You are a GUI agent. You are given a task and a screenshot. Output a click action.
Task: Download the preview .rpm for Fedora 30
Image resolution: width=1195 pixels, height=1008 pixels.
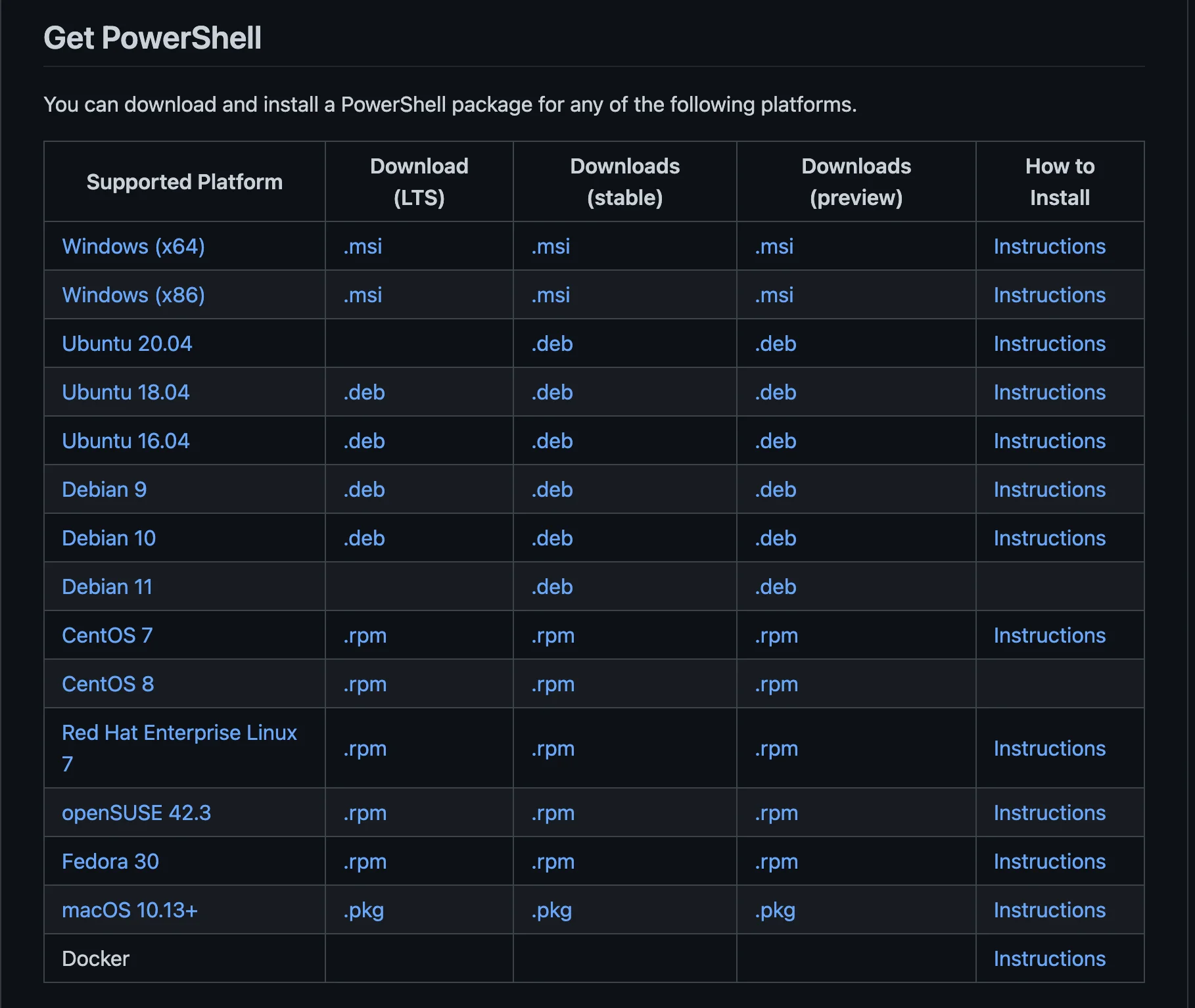coord(776,862)
